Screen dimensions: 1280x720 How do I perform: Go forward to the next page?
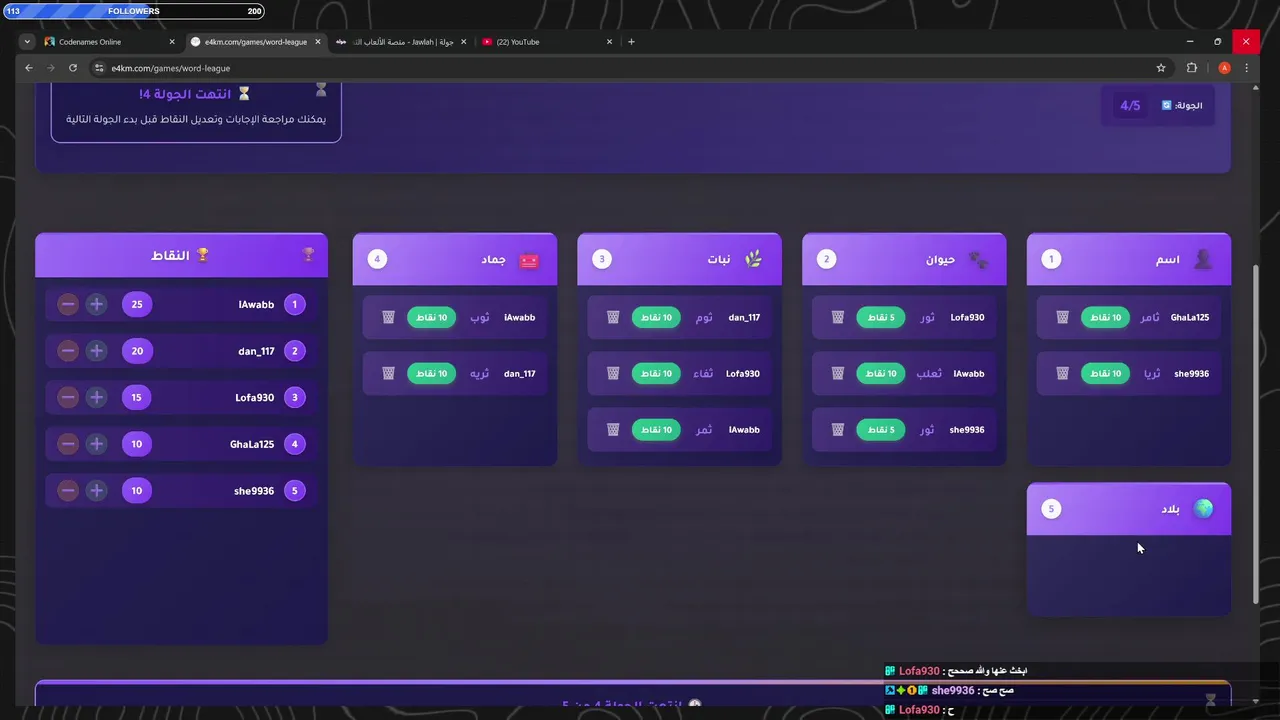click(51, 68)
